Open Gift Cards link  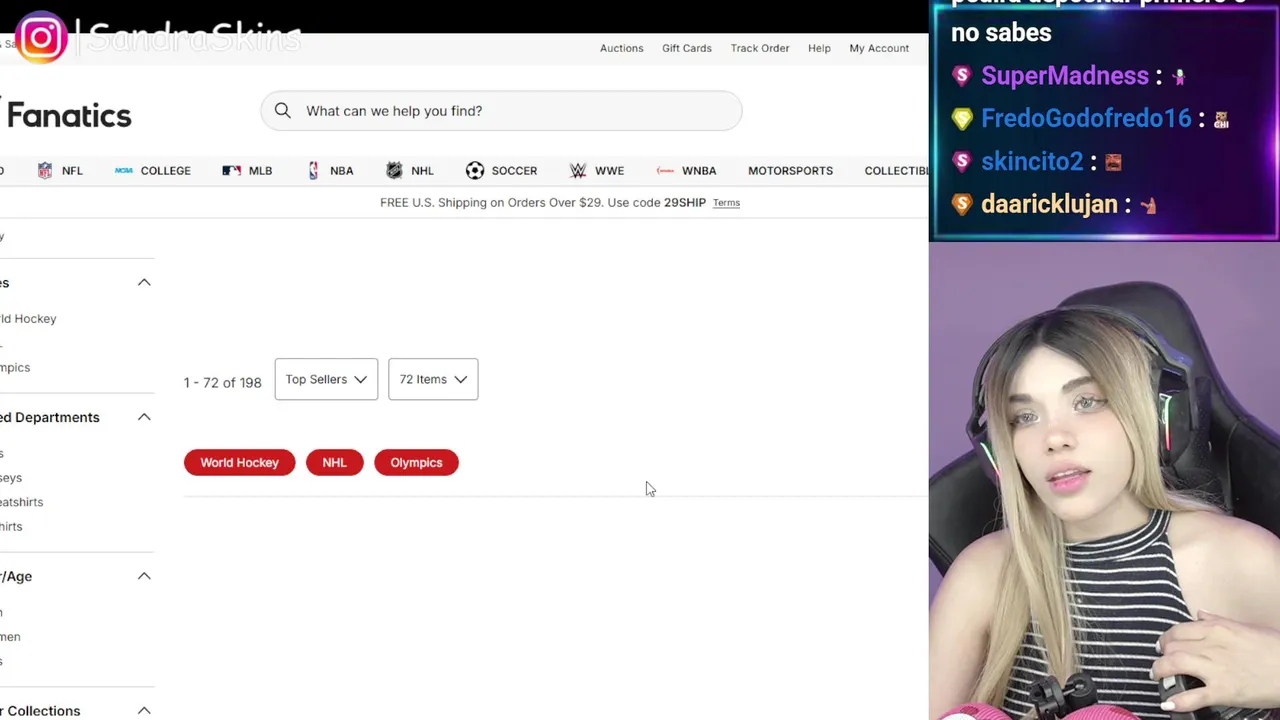tap(687, 48)
